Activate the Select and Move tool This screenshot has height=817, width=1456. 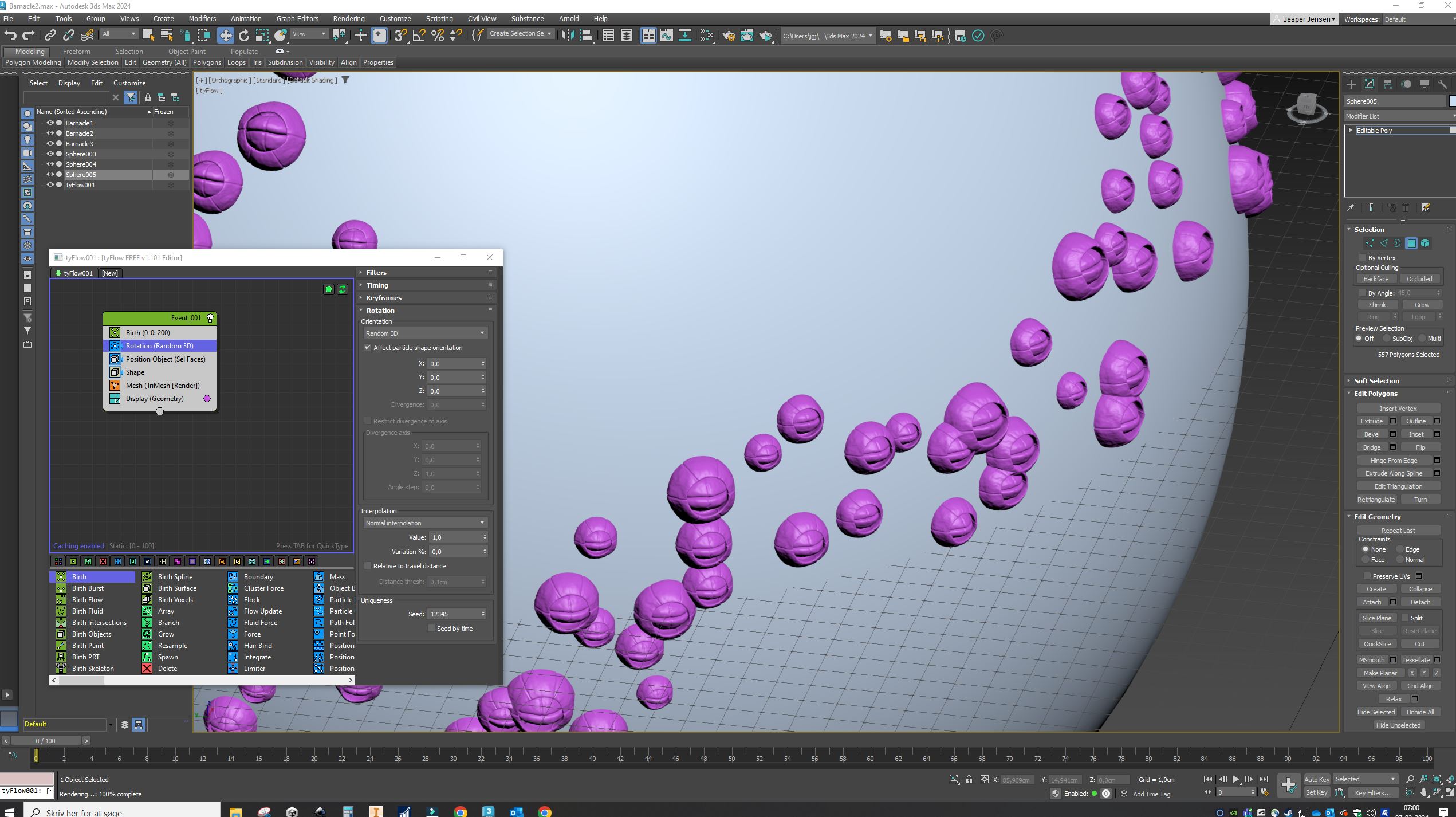pos(226,36)
